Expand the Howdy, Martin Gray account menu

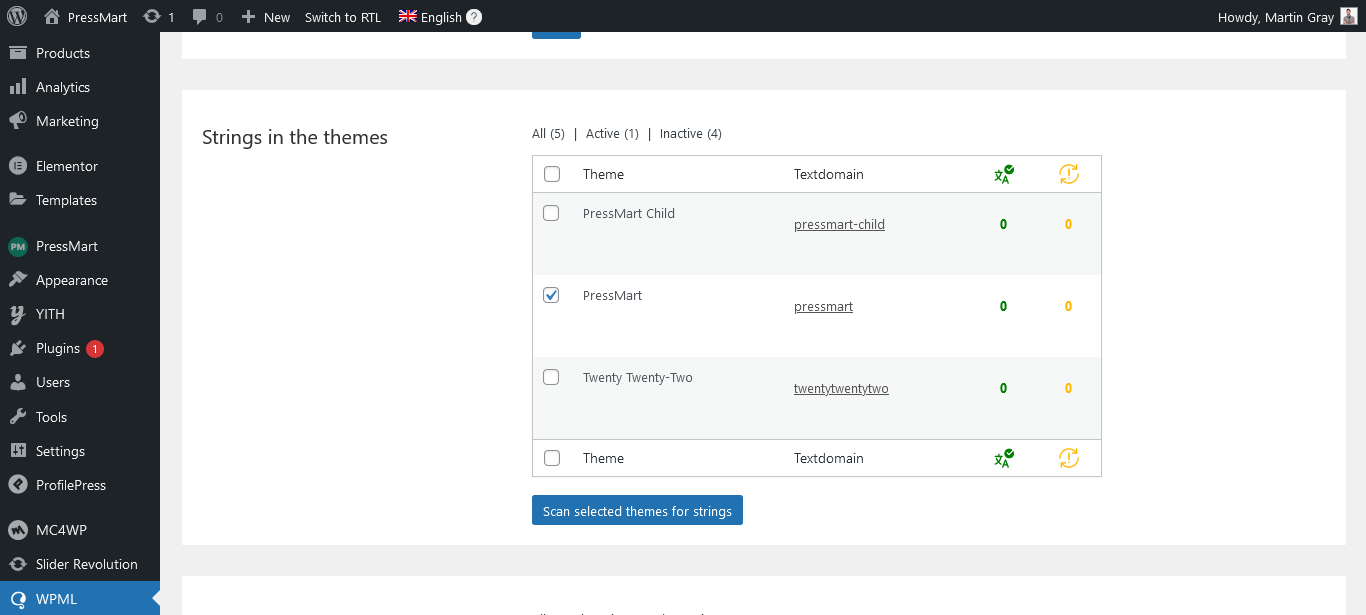click(x=1275, y=17)
